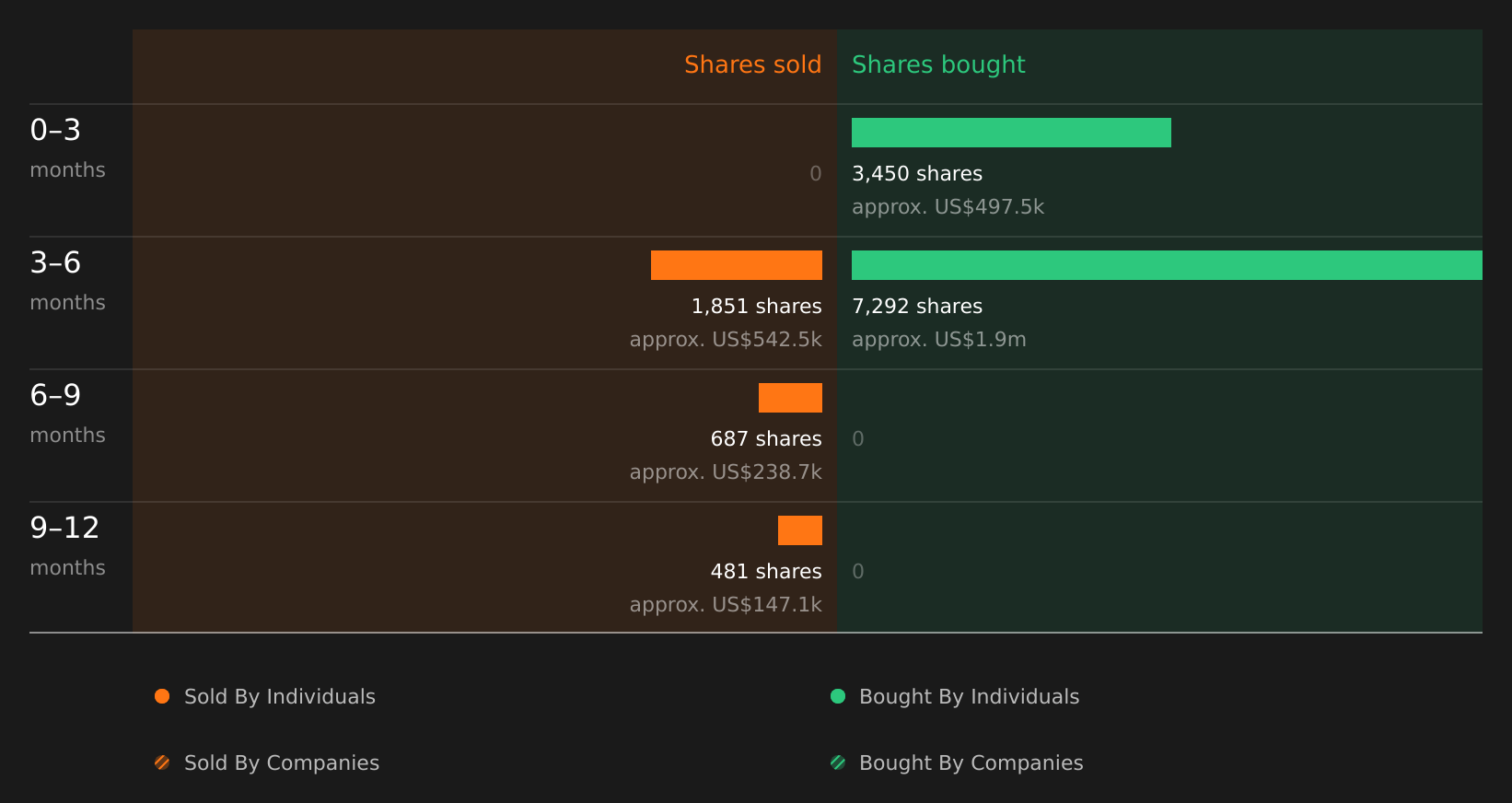The width and height of the screenshot is (1512, 803).
Task: Select the Bought By Individuals legend label
Action: click(969, 697)
